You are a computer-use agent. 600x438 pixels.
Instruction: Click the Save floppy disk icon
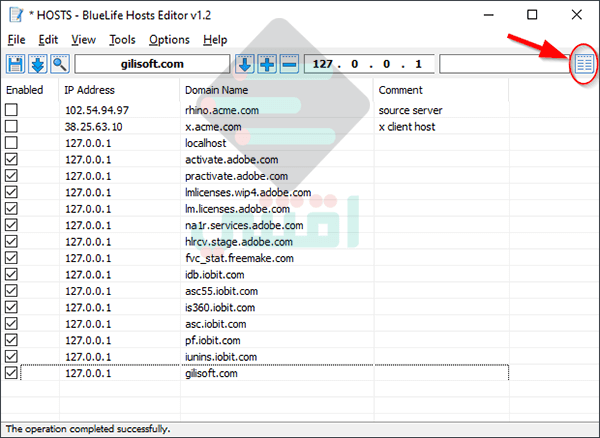click(x=16, y=64)
